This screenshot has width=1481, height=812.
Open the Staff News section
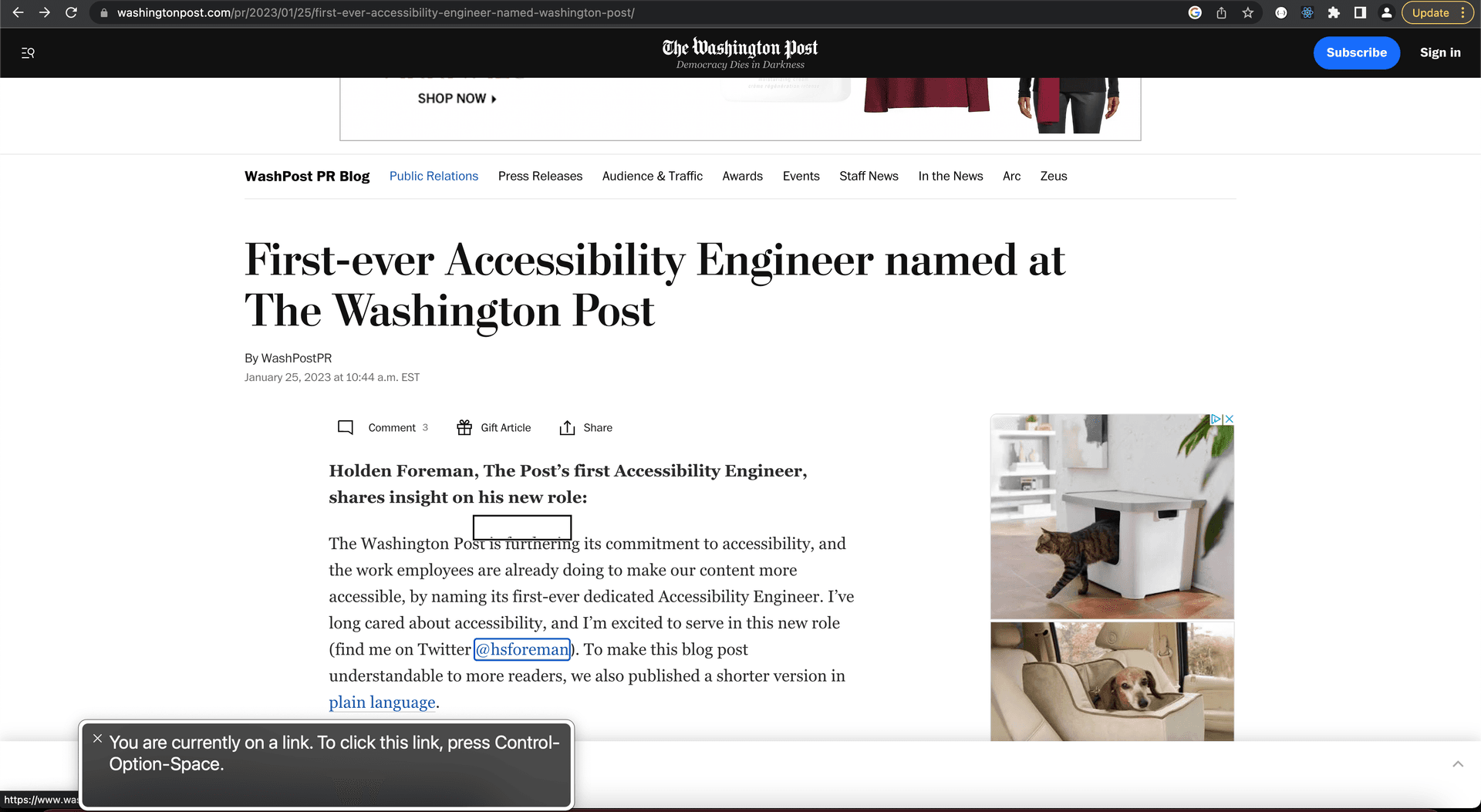[869, 176]
